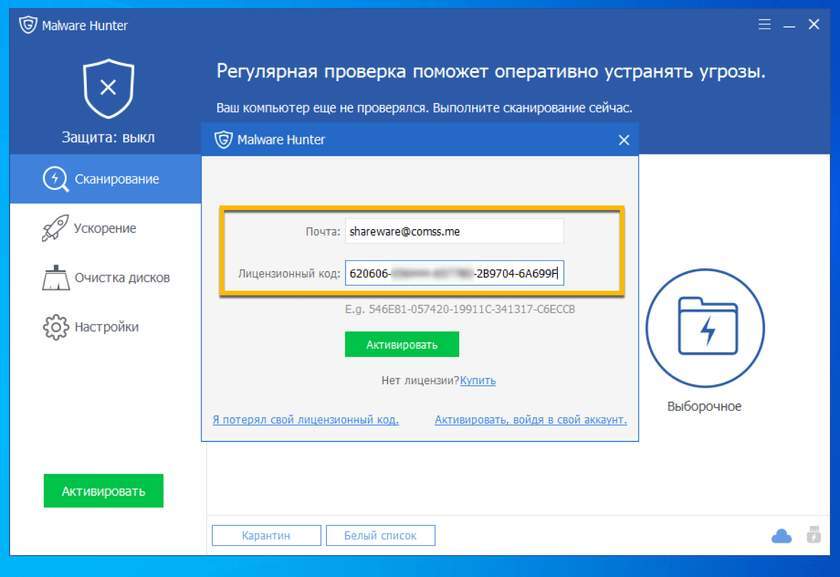
Task: Click the rocket icon beside Ускорение
Action: coord(54,228)
